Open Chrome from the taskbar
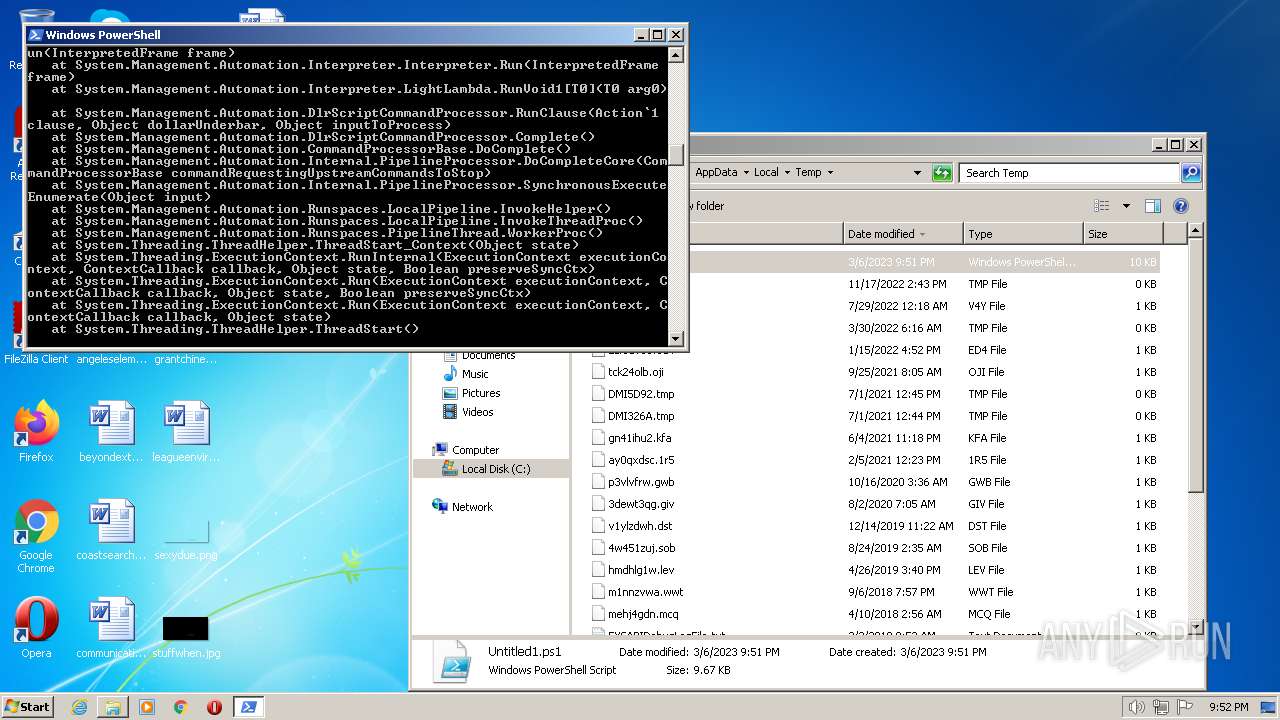The width and height of the screenshot is (1280, 720). coord(181,707)
